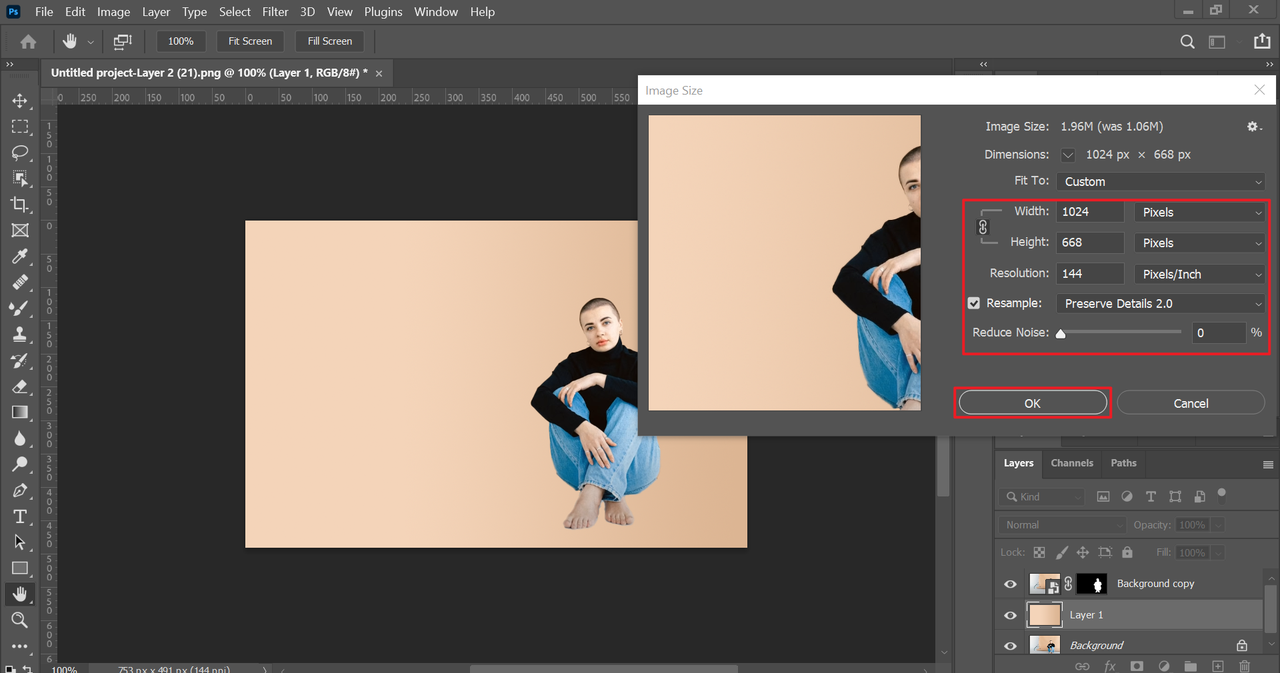Select the Move tool
1280x673 pixels.
(x=19, y=101)
